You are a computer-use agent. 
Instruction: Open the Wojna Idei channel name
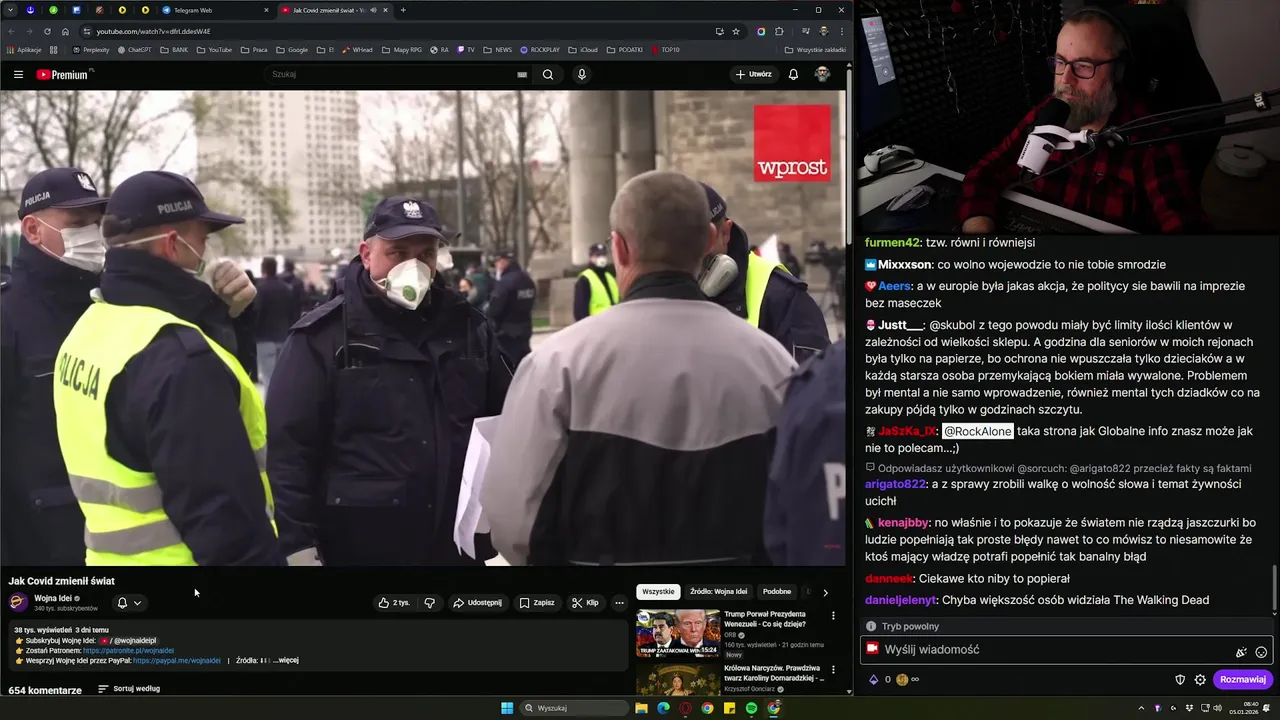[x=53, y=598]
